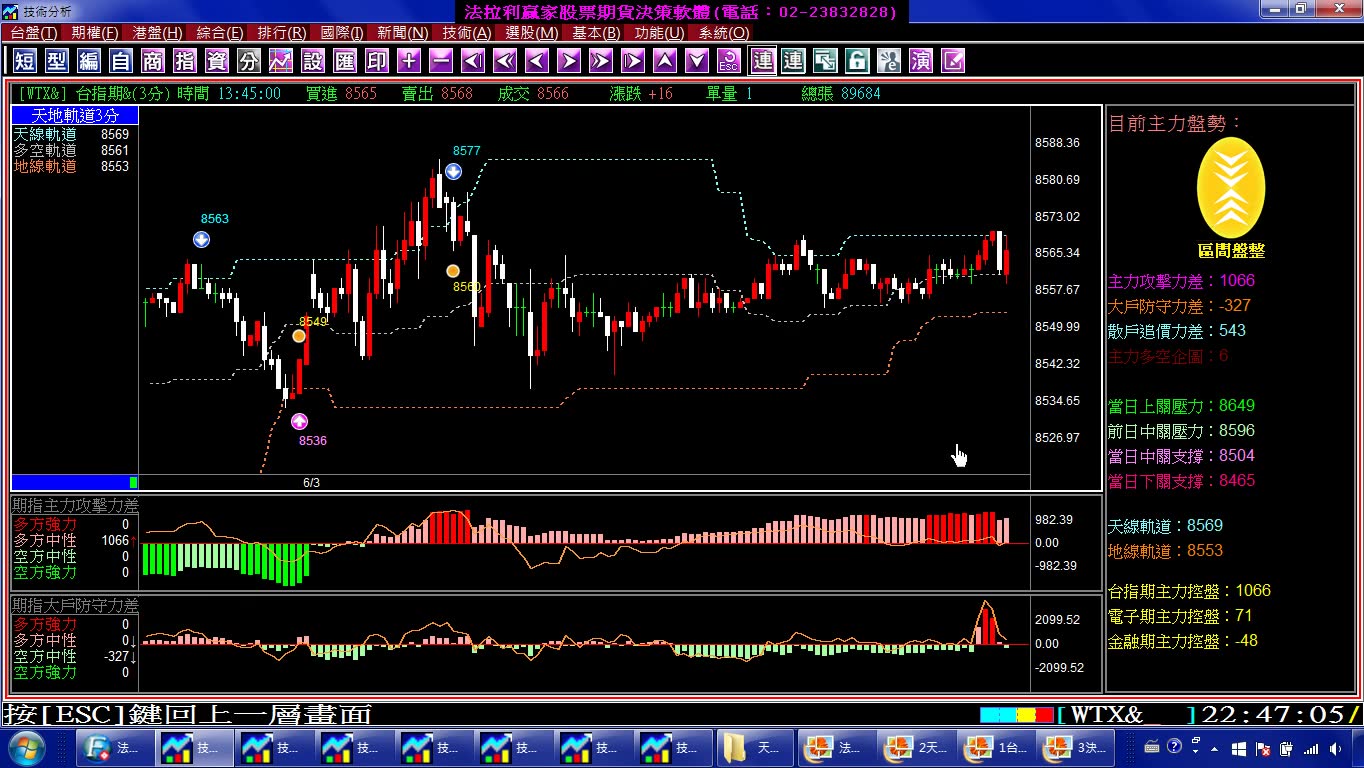The image size is (1364, 768).
Task: Toggle the highlighted 連 link button
Action: (762, 61)
